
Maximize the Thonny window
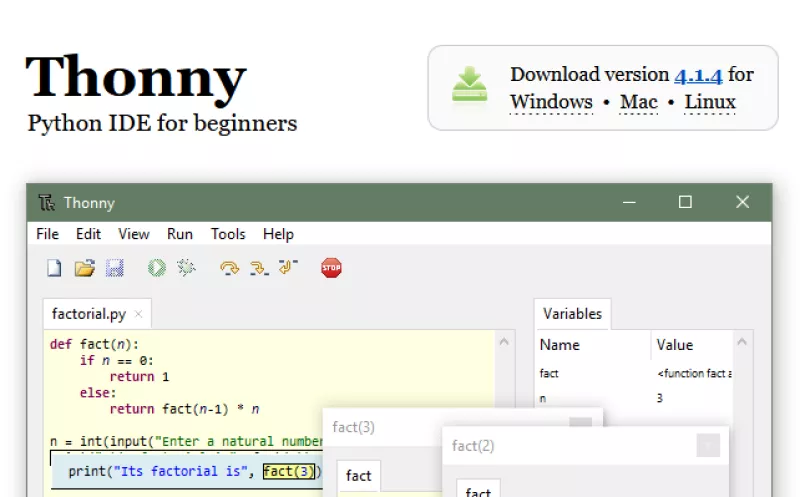[x=685, y=202]
